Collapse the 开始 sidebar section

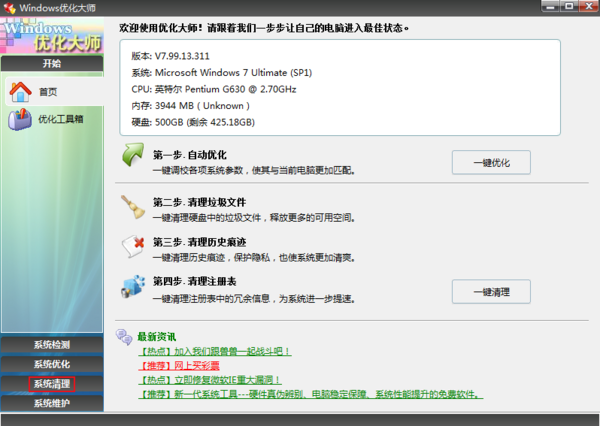(x=52, y=63)
